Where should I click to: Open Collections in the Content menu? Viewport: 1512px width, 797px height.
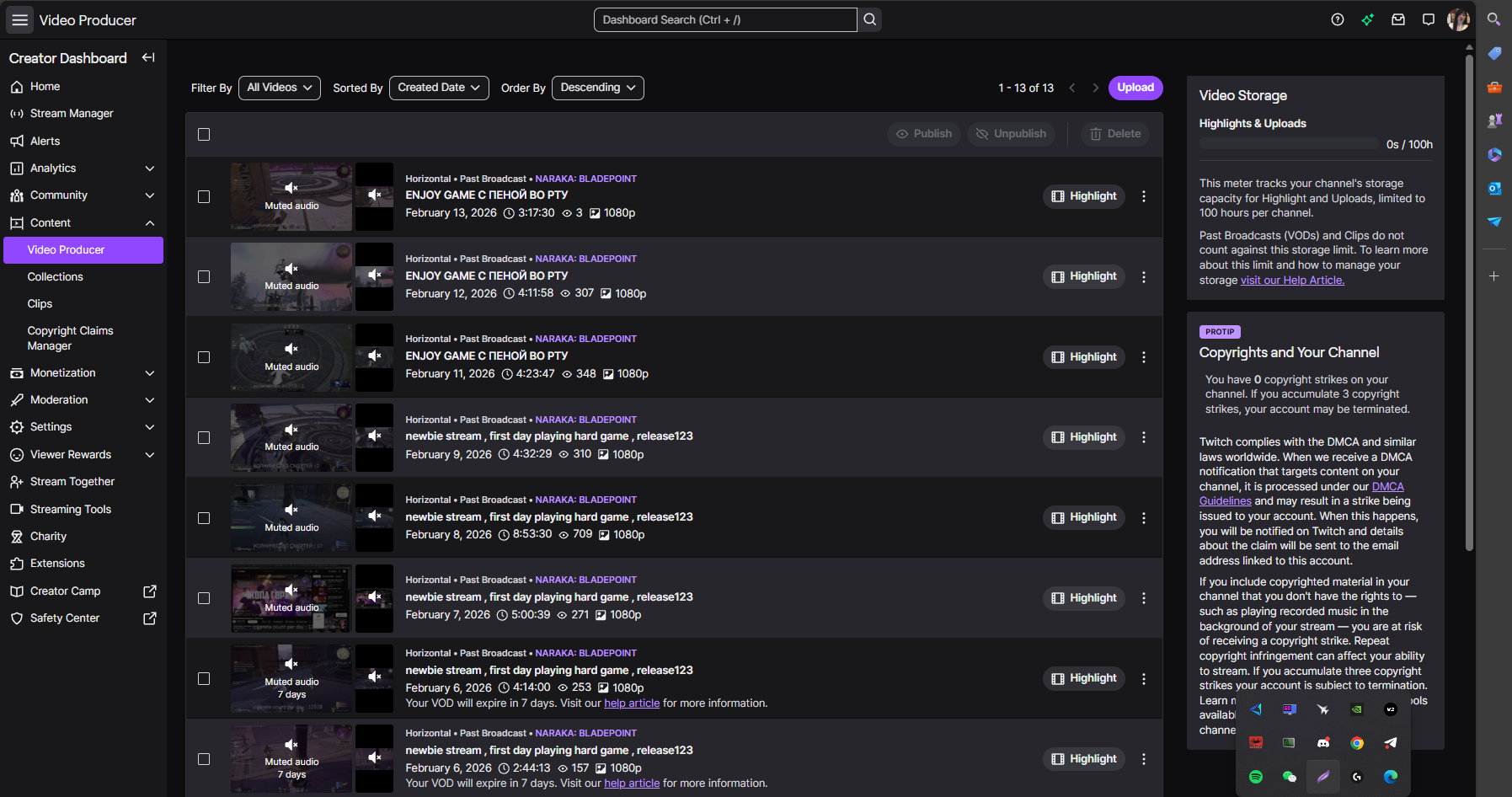pyautogui.click(x=56, y=277)
